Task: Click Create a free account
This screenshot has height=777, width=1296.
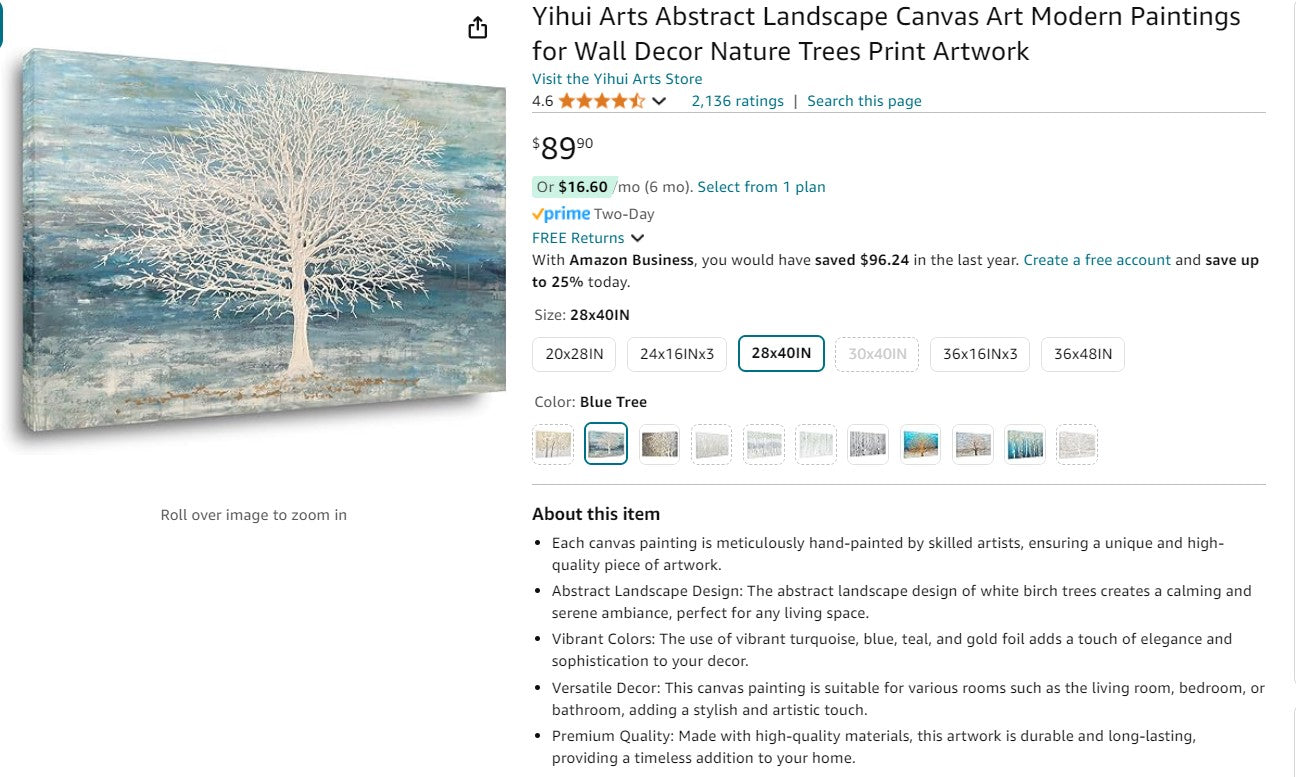Action: pos(1096,260)
